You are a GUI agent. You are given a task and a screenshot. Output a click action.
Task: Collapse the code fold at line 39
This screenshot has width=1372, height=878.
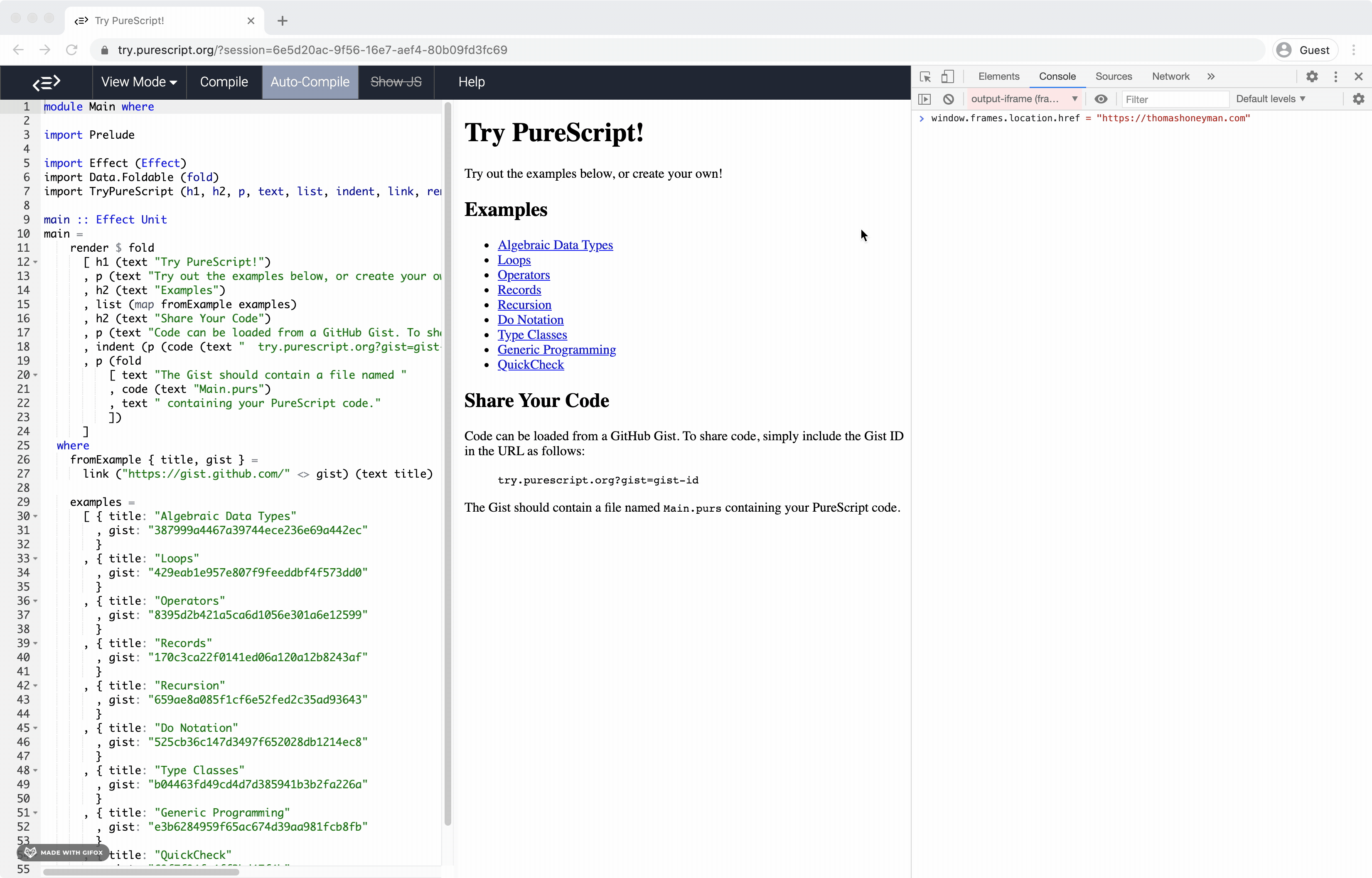(35, 644)
